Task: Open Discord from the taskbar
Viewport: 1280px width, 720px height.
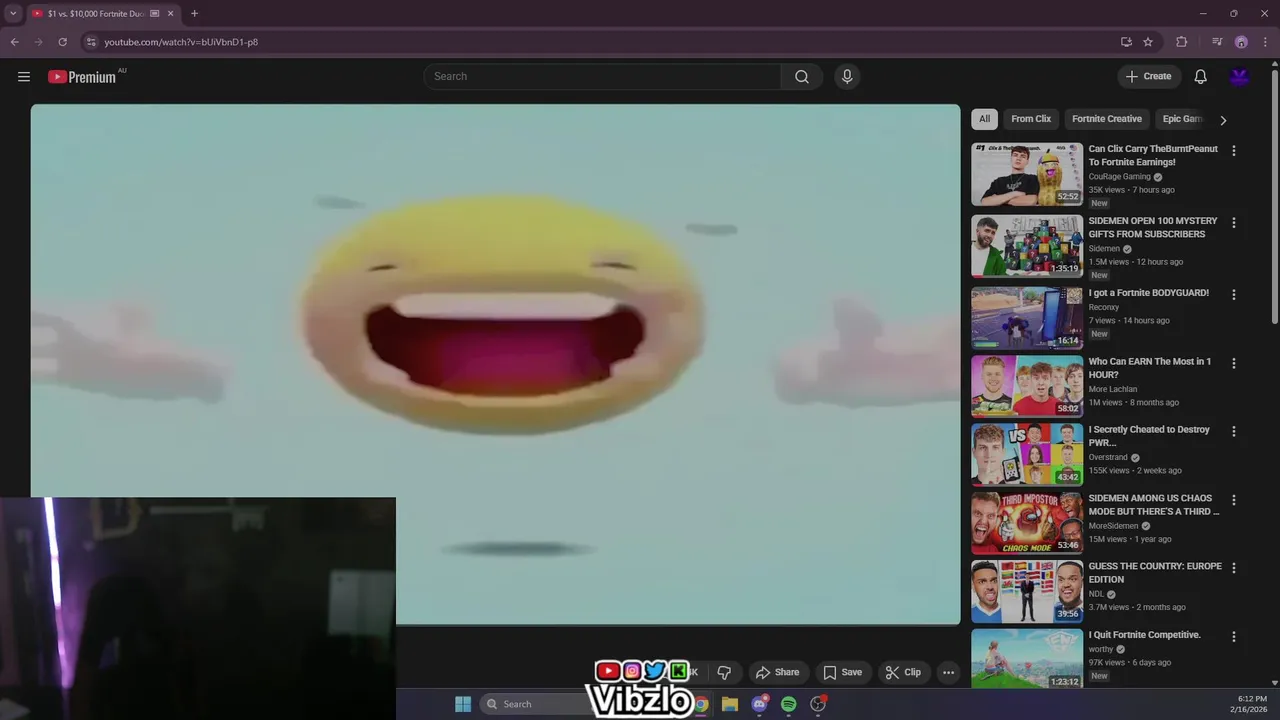Action: [x=760, y=704]
